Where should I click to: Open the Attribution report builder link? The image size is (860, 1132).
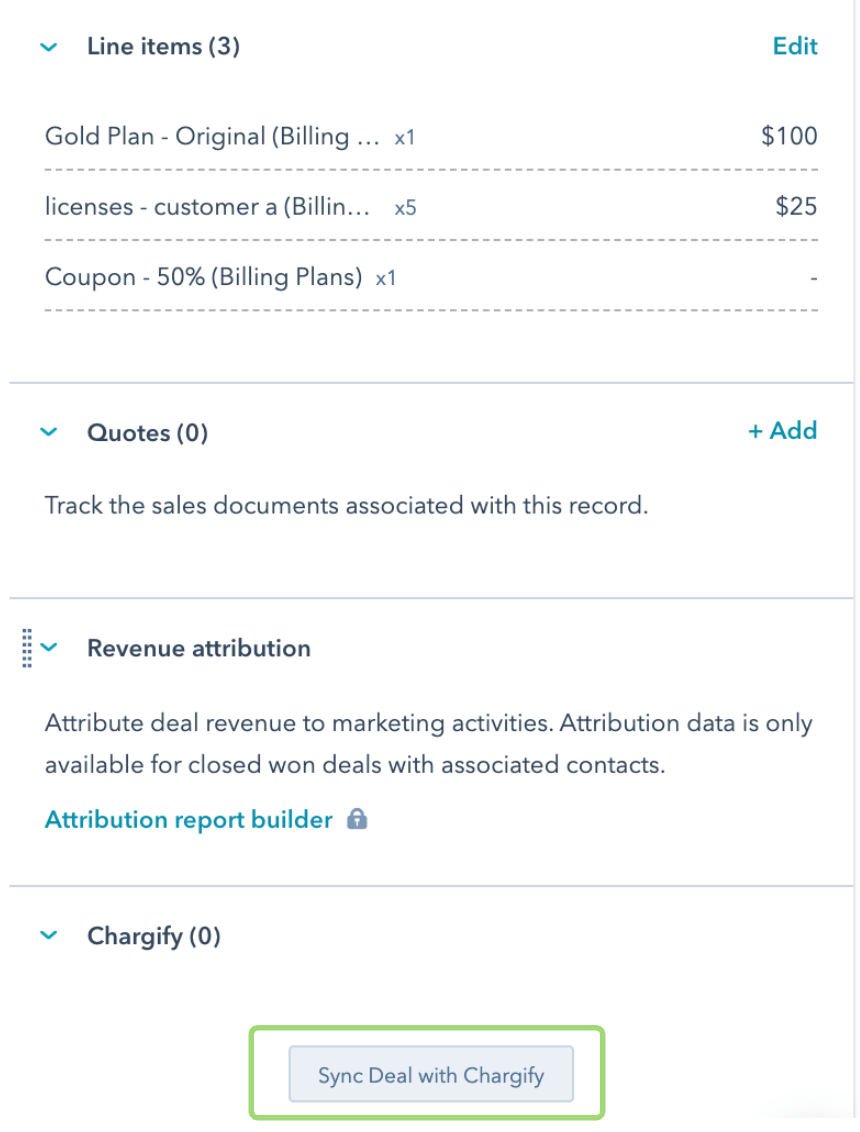[188, 820]
